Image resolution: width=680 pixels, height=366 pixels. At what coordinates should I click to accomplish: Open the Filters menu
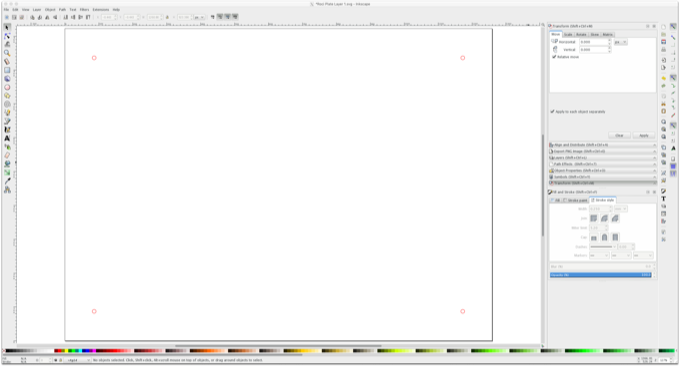coord(84,10)
